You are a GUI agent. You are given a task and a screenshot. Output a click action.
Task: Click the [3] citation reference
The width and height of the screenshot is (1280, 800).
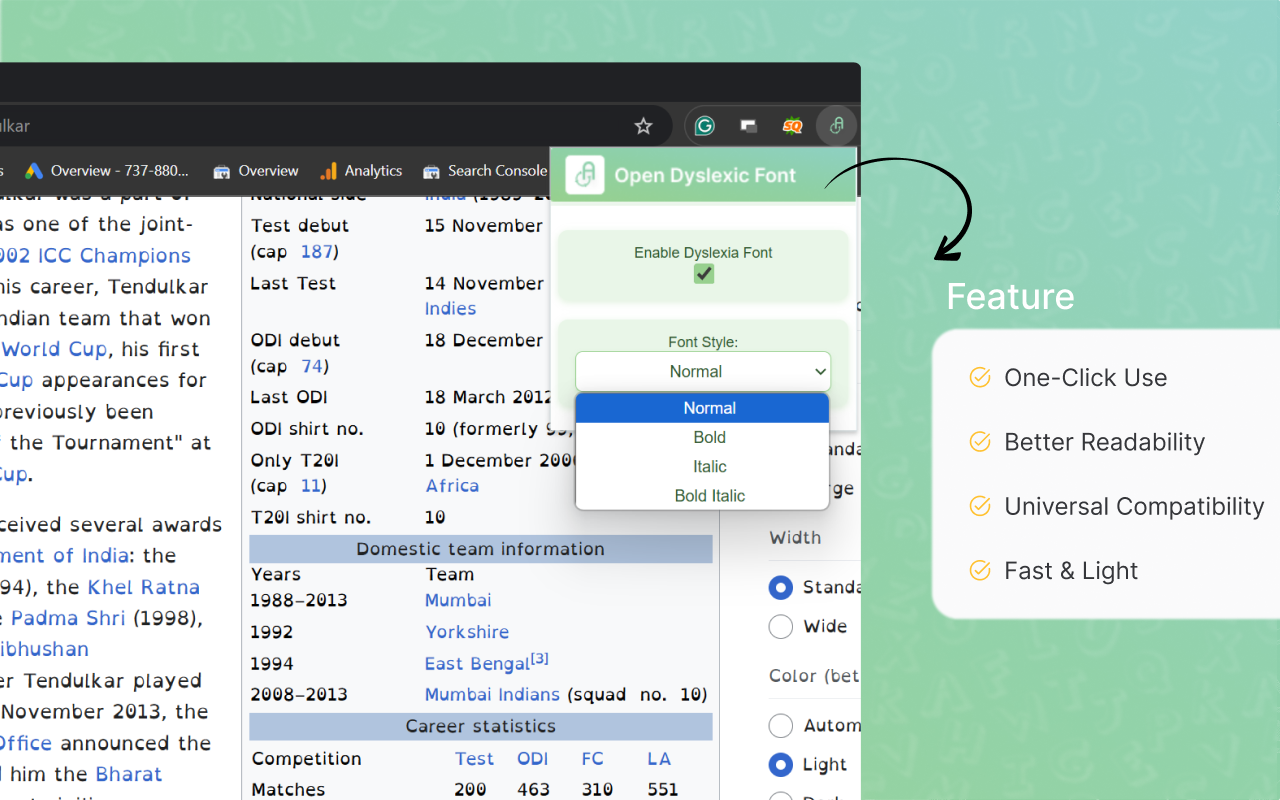click(540, 659)
